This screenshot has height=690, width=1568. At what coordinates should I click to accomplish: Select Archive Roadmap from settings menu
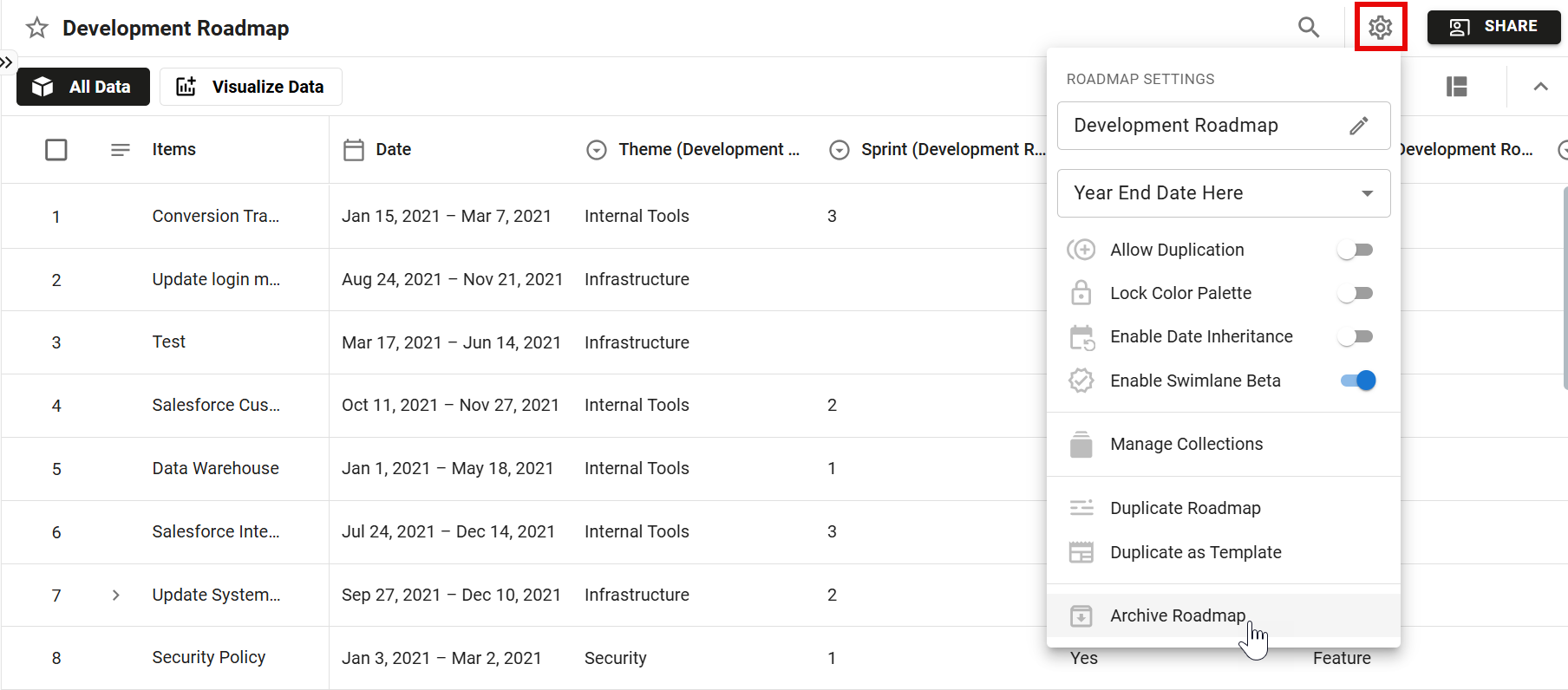1177,615
